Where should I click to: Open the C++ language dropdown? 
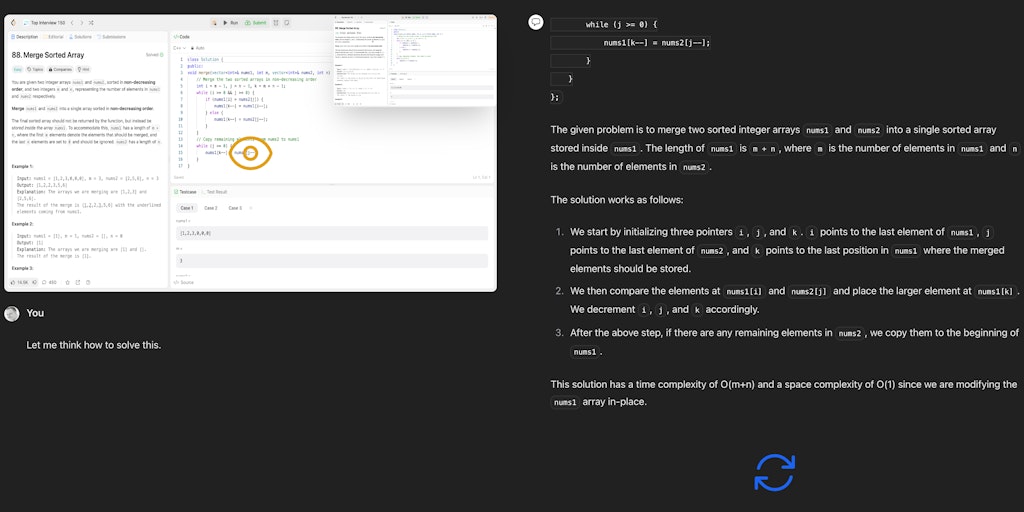pyautogui.click(x=181, y=47)
